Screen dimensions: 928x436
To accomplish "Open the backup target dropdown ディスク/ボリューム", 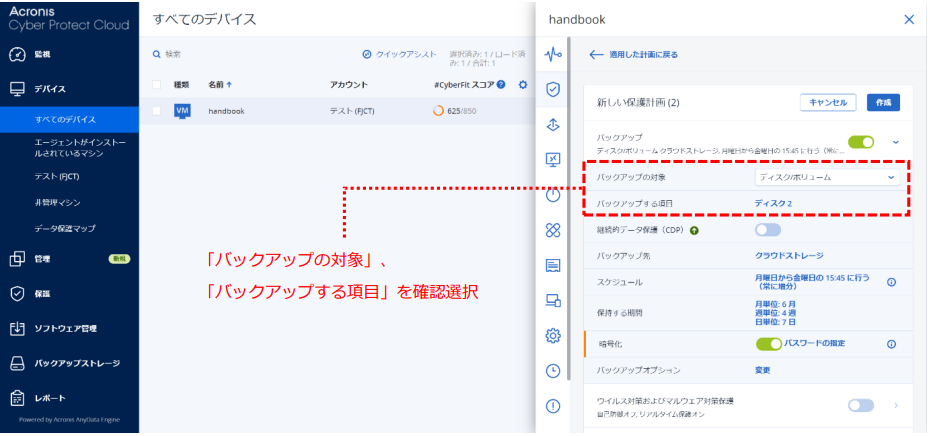I will (x=827, y=177).
